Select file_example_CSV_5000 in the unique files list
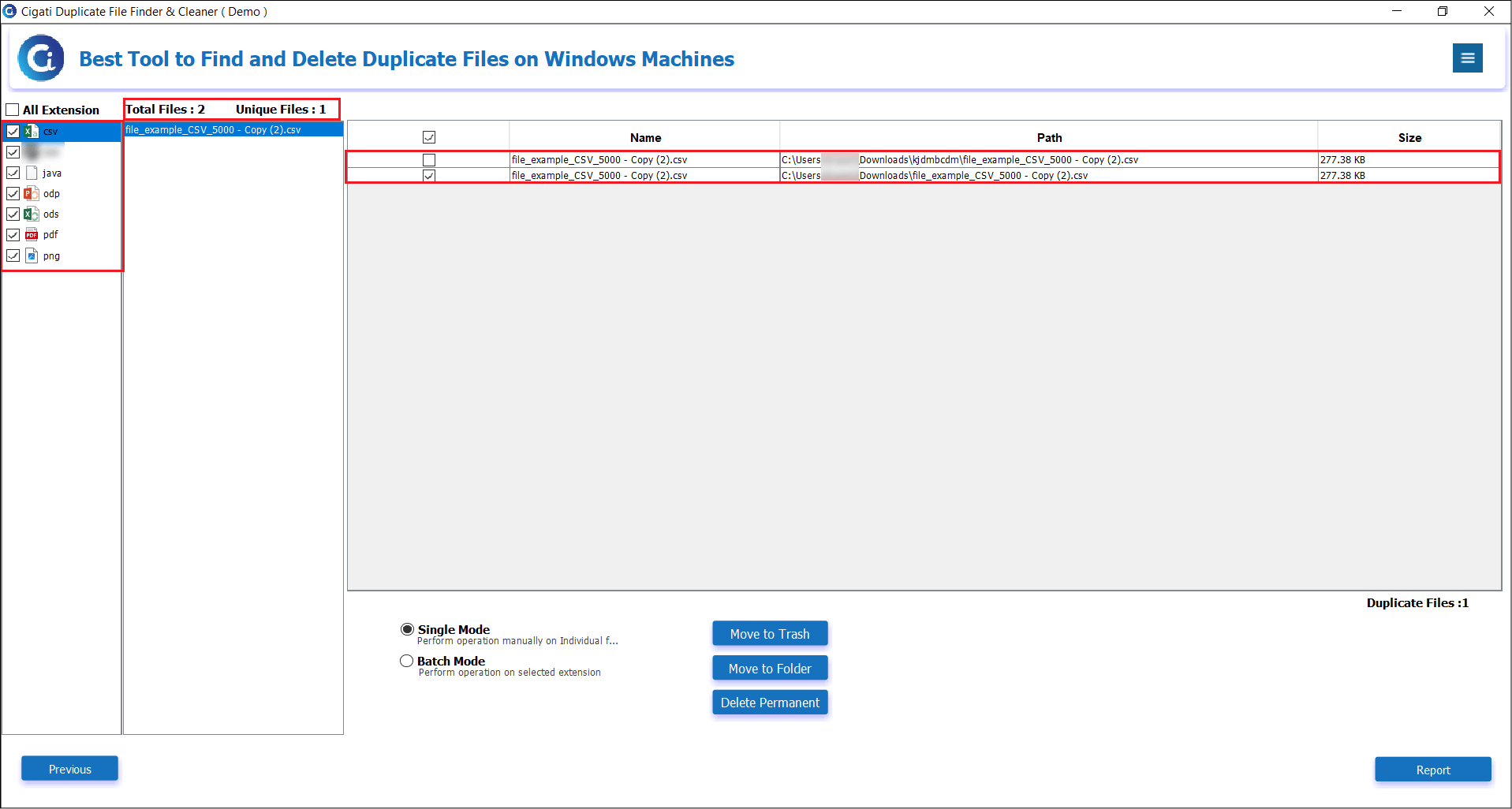The height and width of the screenshot is (809, 1512). pyautogui.click(x=233, y=129)
